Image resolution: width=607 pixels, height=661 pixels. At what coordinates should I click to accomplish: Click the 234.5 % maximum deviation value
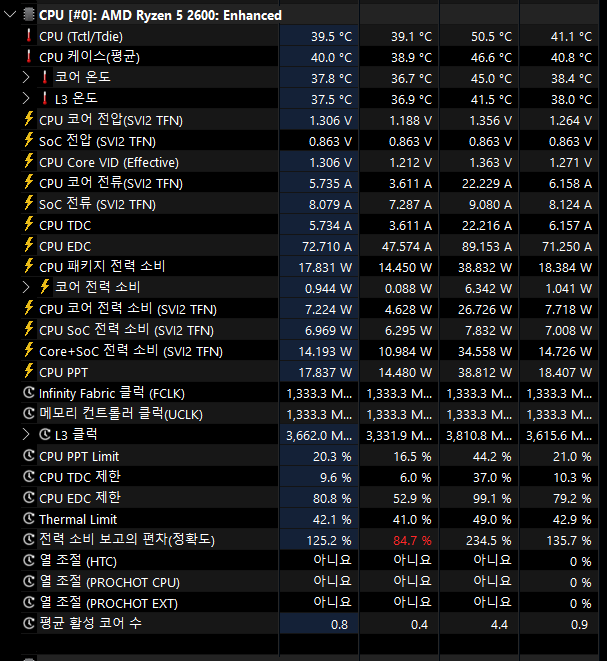[x=489, y=540]
